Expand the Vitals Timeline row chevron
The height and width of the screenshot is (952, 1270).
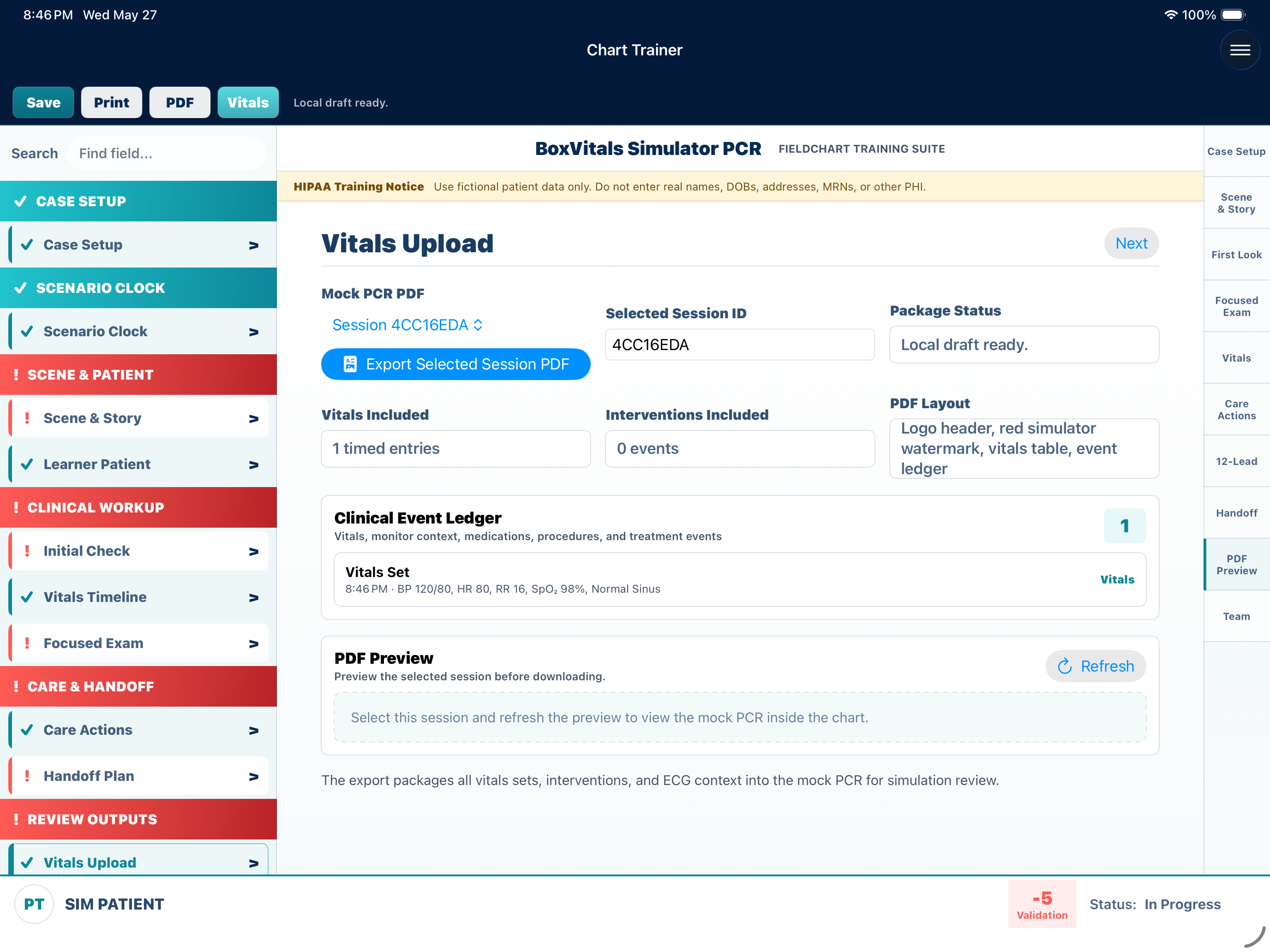pos(254,597)
